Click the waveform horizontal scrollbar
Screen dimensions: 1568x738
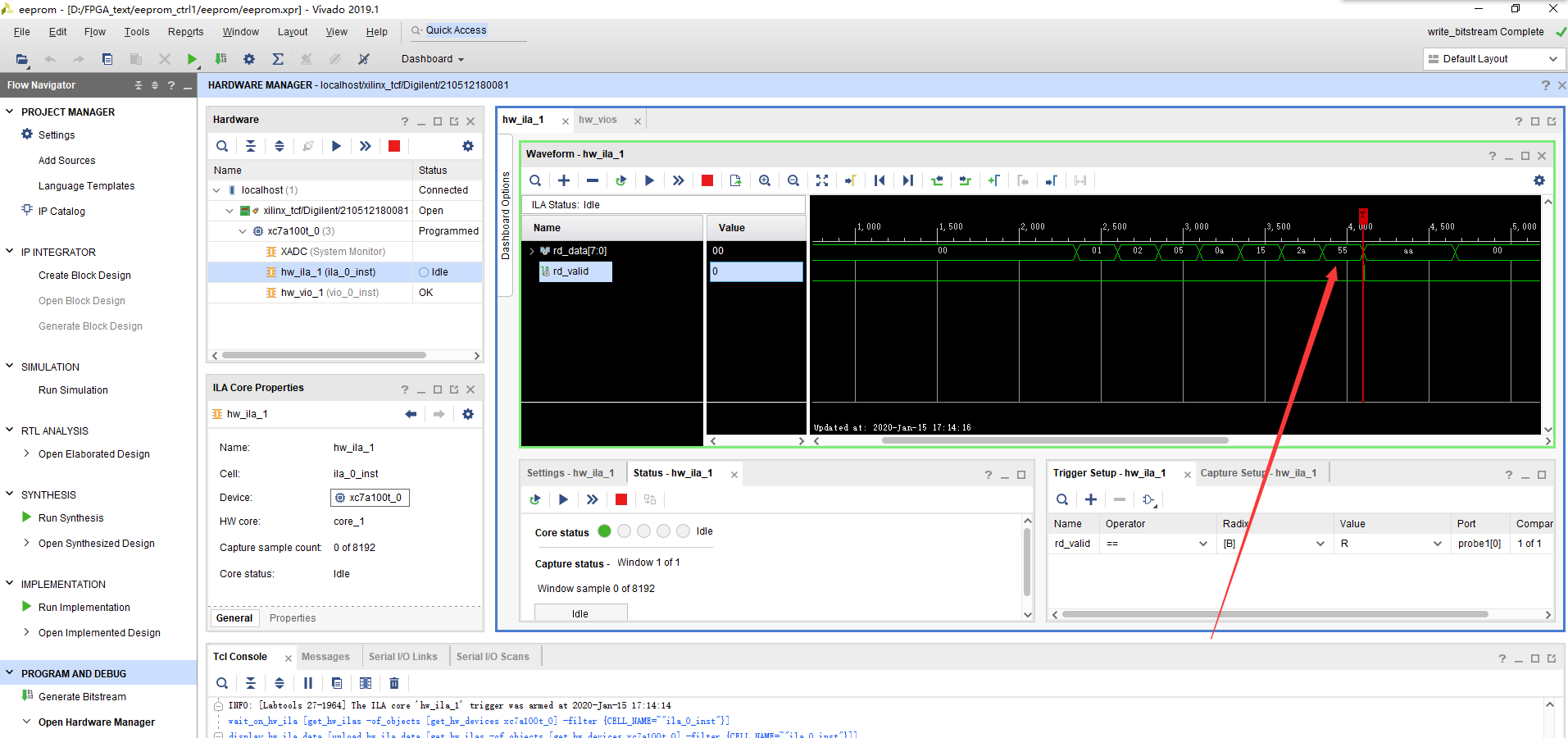tap(1055, 440)
